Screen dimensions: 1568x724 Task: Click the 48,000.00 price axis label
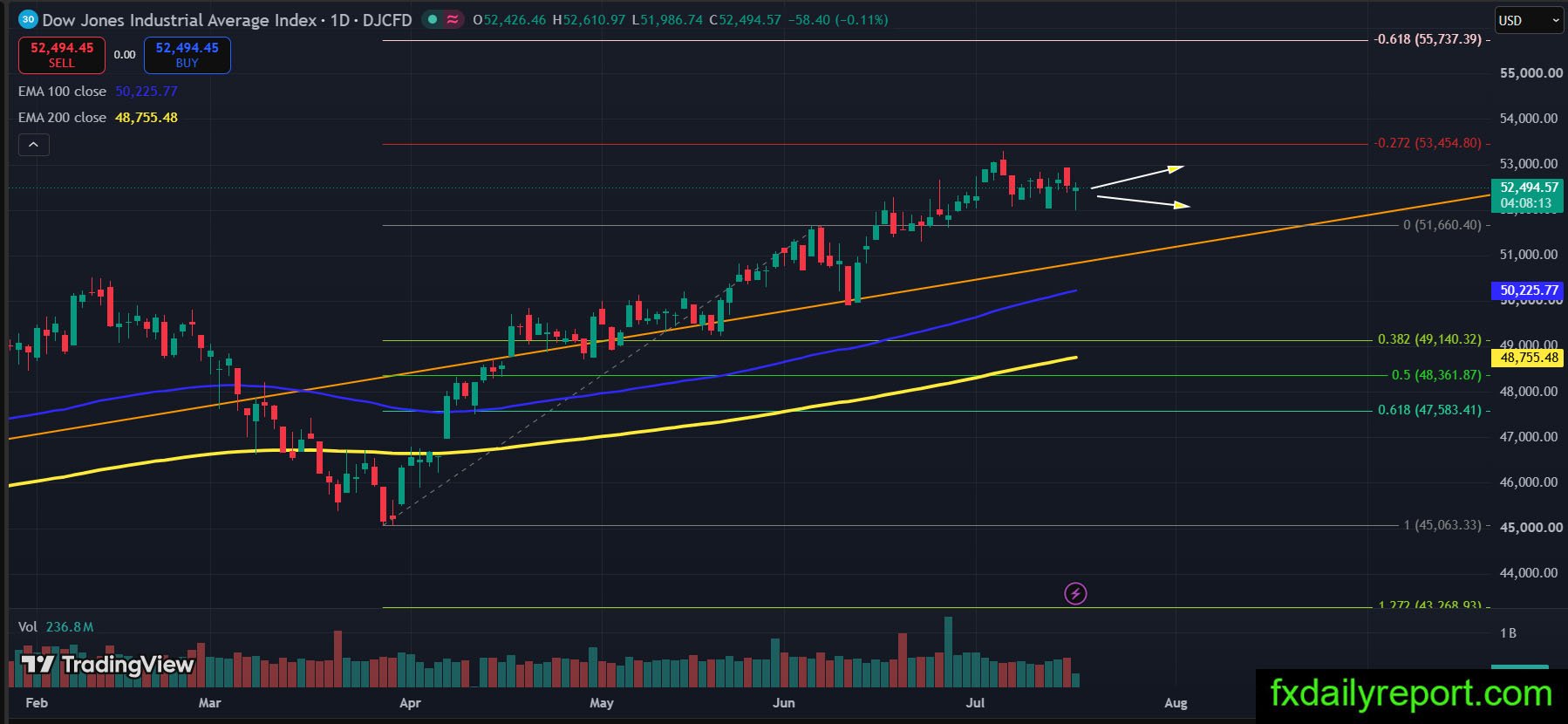tap(1531, 392)
